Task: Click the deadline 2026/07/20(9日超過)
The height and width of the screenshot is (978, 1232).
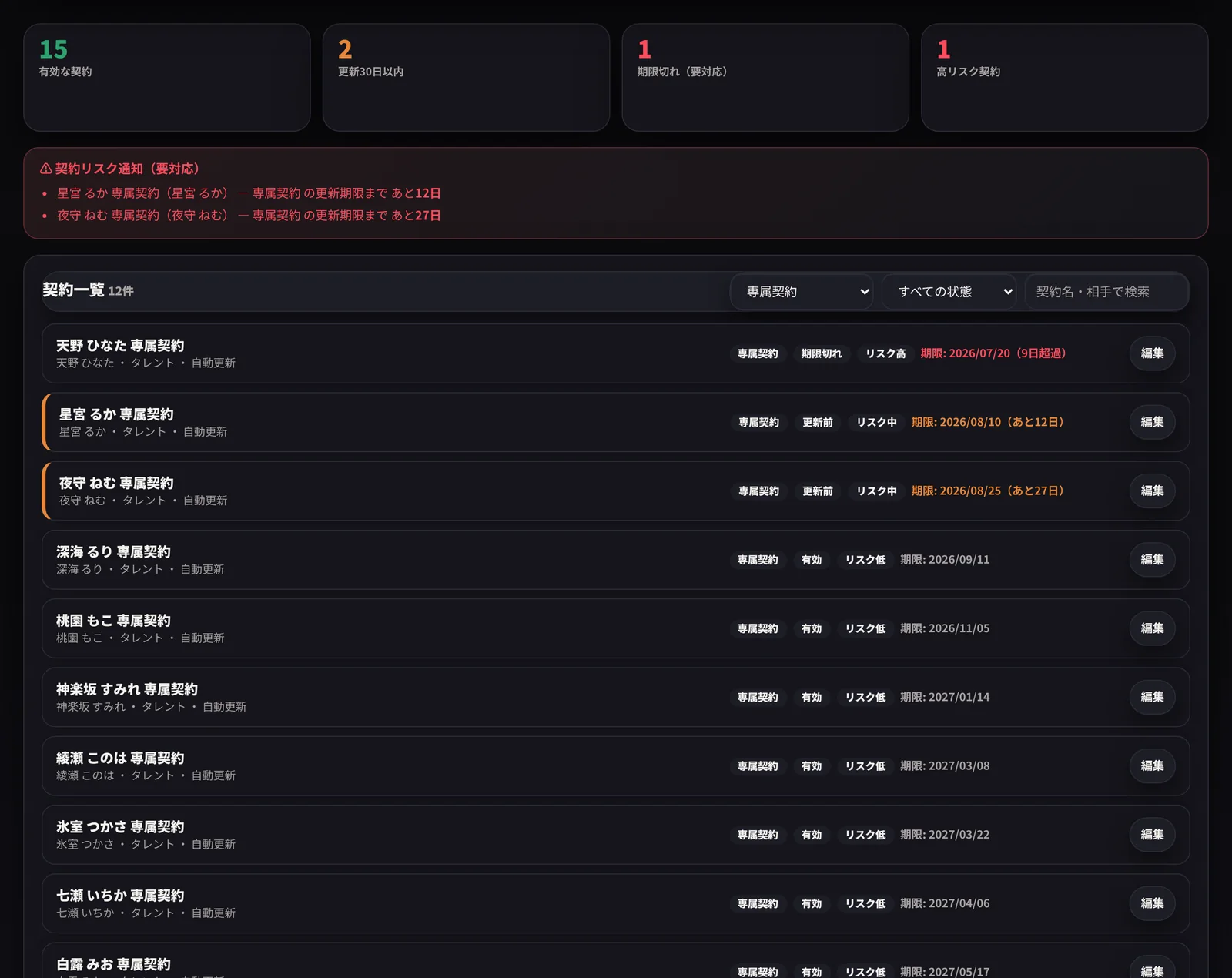Action: tap(993, 353)
